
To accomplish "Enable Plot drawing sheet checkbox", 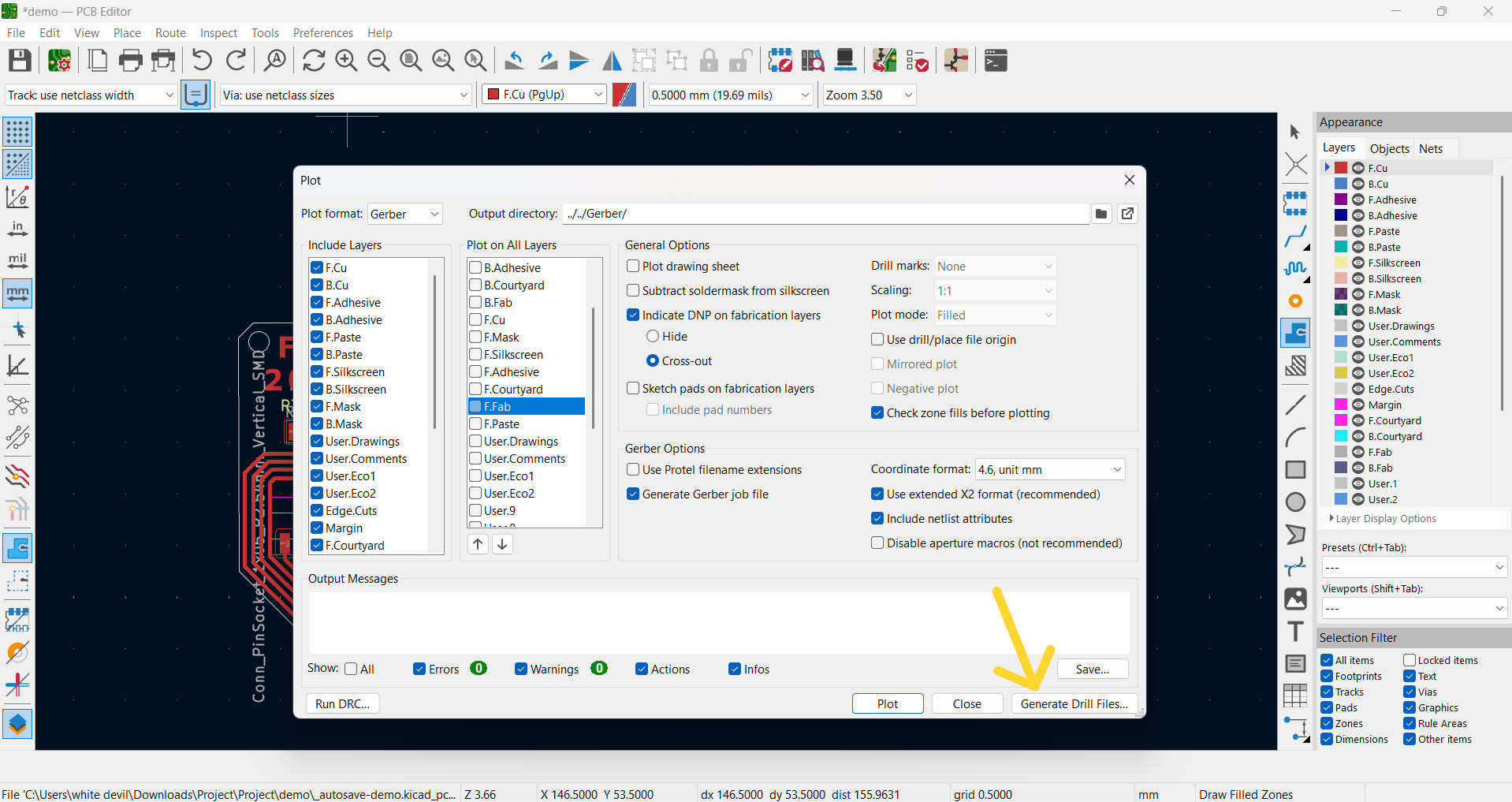I will click(633, 266).
